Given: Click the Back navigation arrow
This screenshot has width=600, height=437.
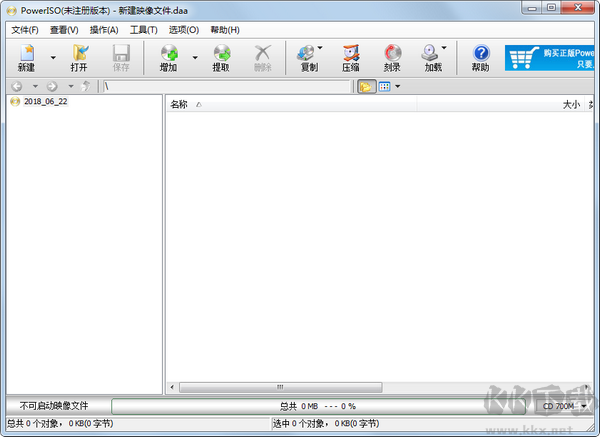Looking at the screenshot, I should click(16, 86).
